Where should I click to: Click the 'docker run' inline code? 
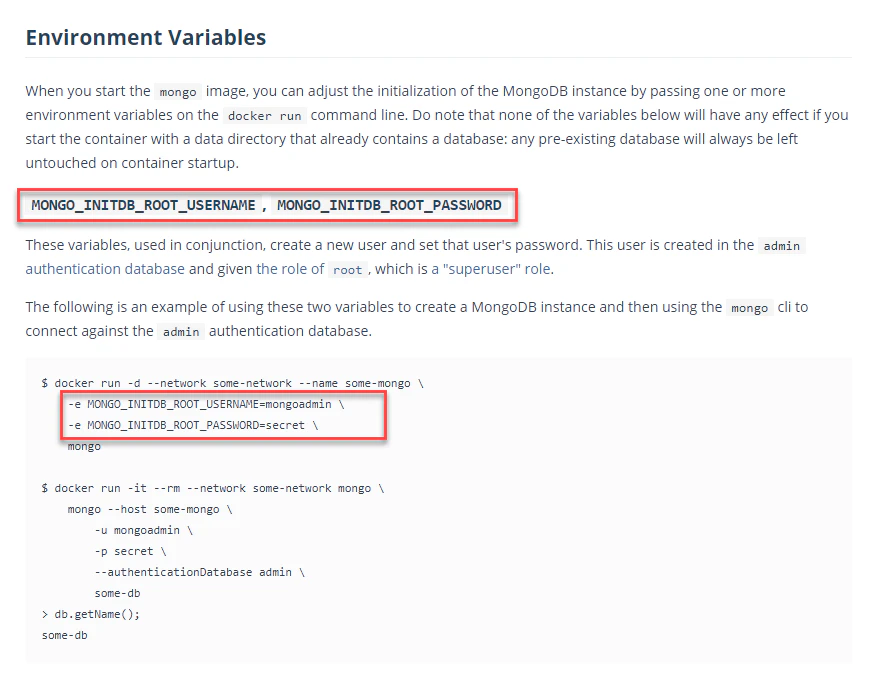(x=265, y=116)
